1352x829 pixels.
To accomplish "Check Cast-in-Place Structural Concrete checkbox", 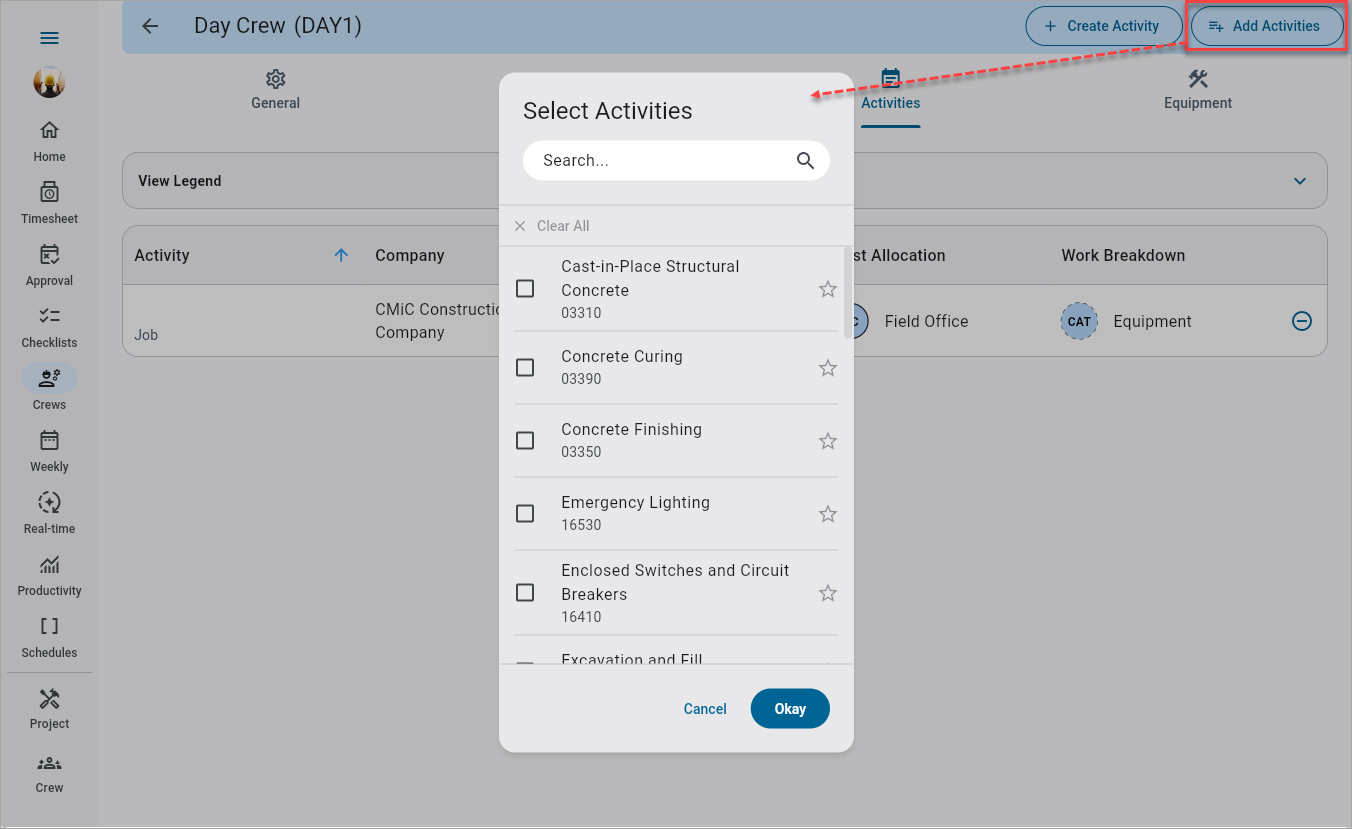I will point(525,289).
